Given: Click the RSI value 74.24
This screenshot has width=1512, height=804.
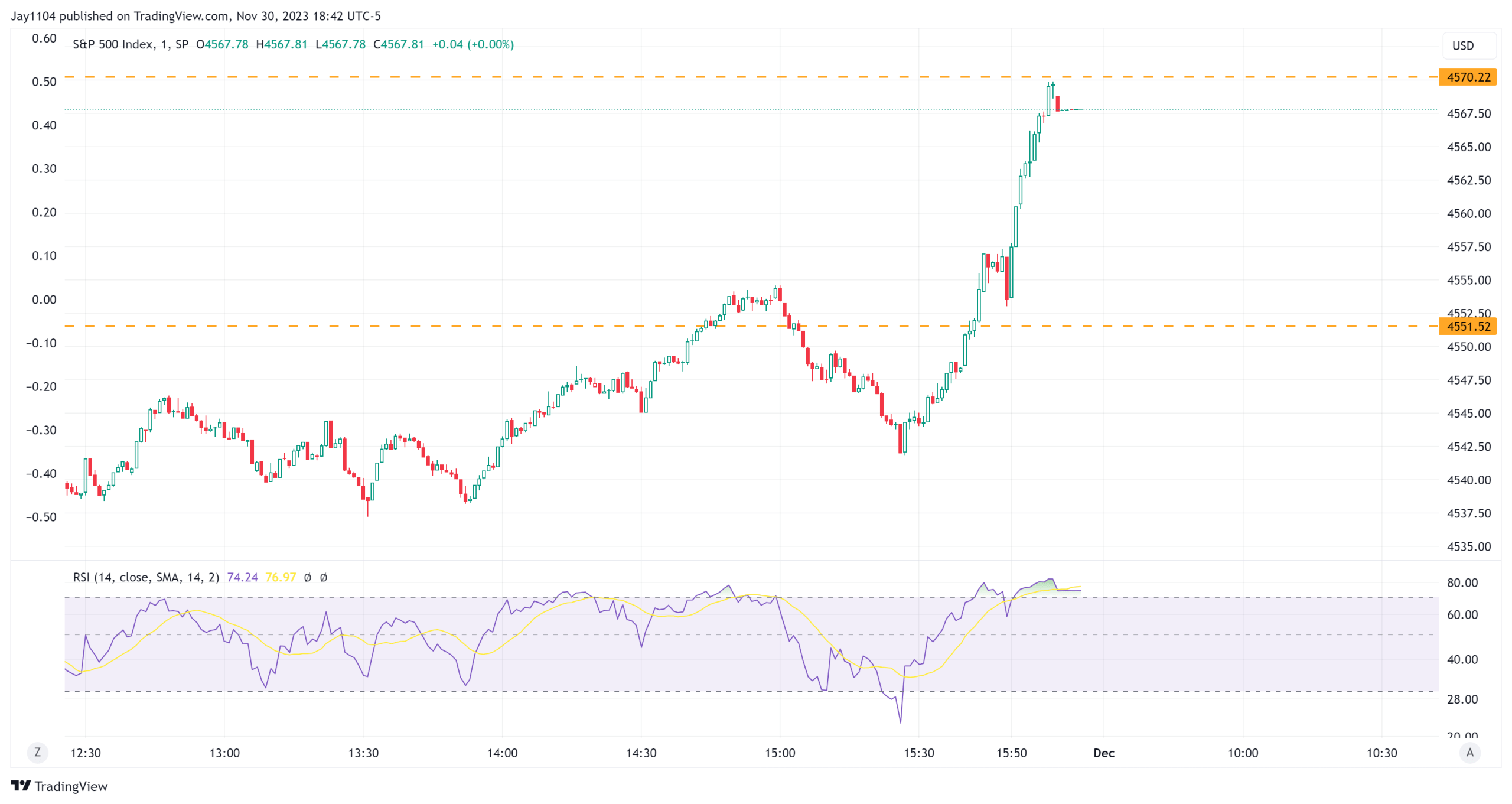Looking at the screenshot, I should point(242,577).
